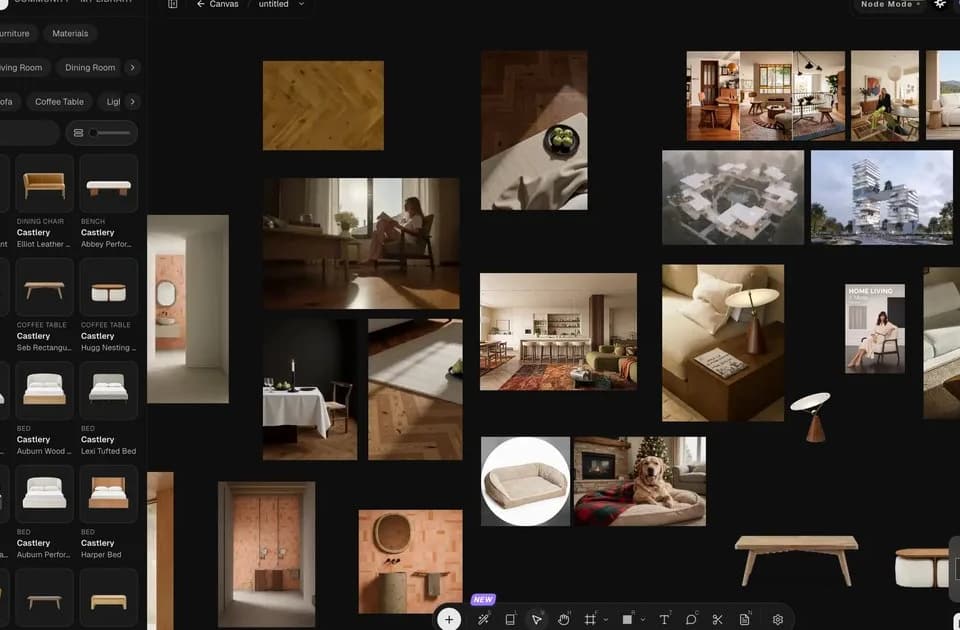
Task: Select the magic wand AI tool
Action: pyautogui.click(x=483, y=619)
